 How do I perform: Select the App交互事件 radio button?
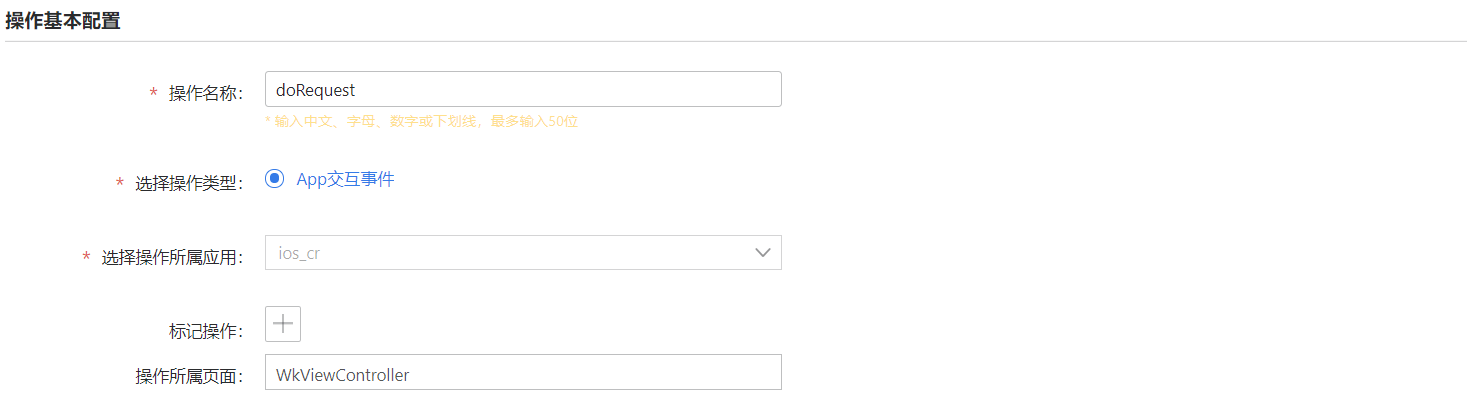pos(275,179)
